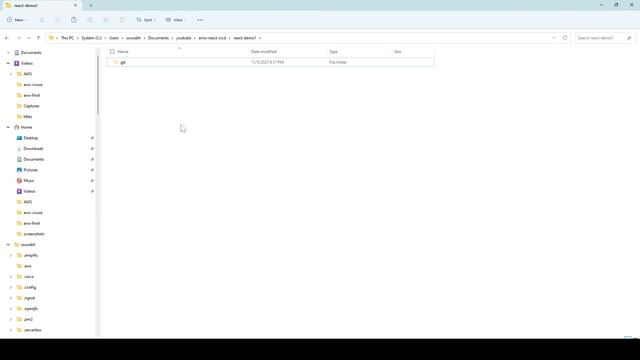640x360 pixels.
Task: Open a new File Explorer tab
Action: coord(91,5)
